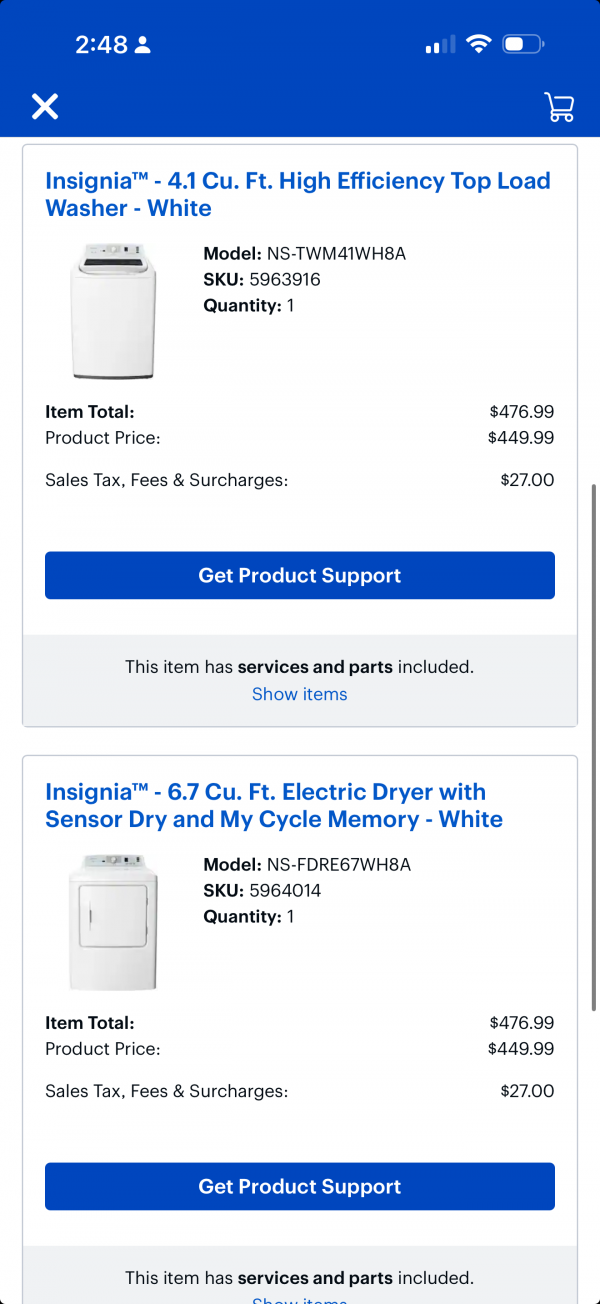Tap the white dryer product image
Viewport: 600px width, 1304px height.
point(113,921)
